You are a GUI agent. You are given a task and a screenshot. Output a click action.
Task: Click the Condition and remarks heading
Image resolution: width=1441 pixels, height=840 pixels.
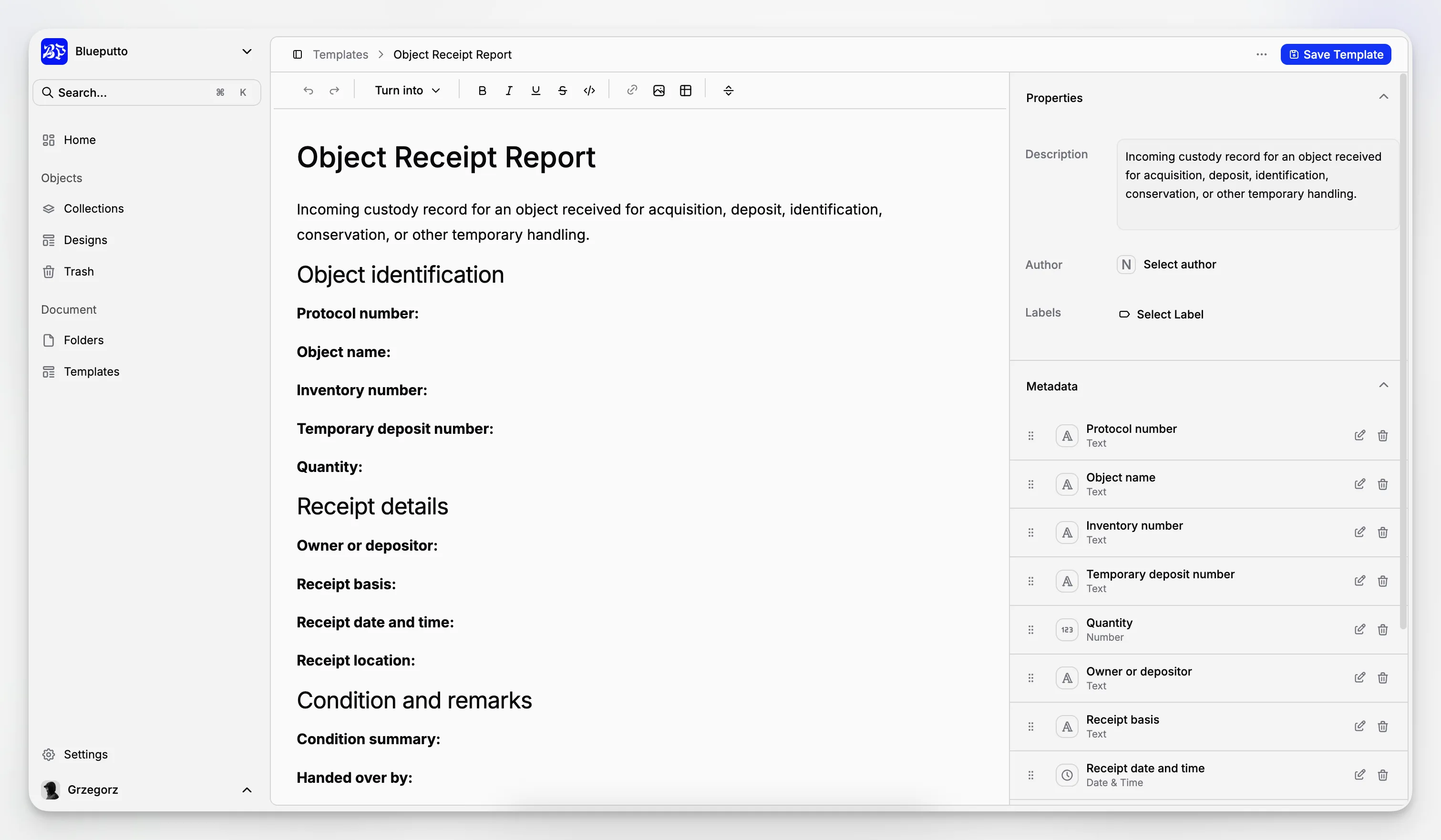[x=414, y=700]
